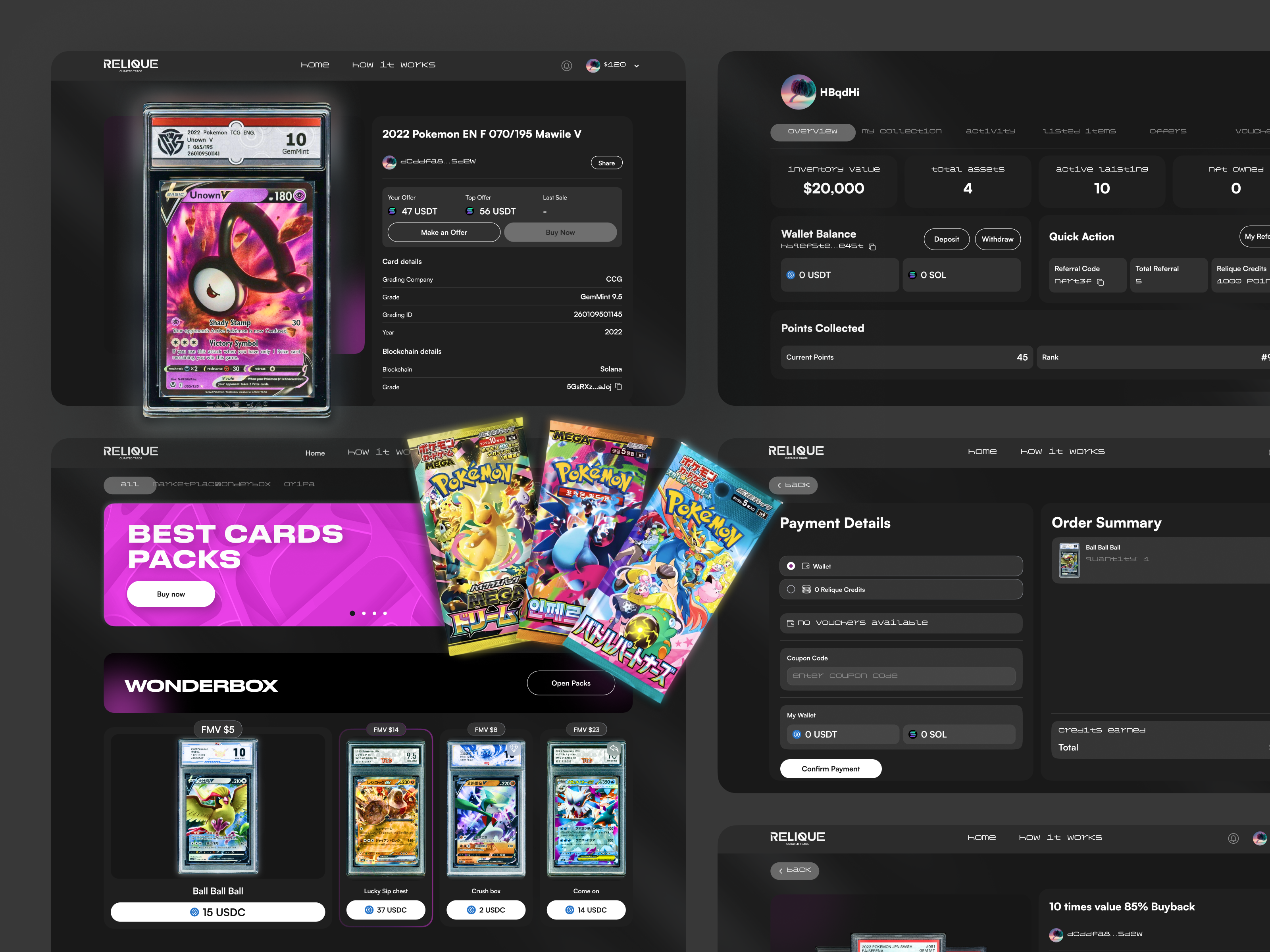Open the $120 account dropdown arrow
This screenshot has height=952, width=1270.
[636, 66]
